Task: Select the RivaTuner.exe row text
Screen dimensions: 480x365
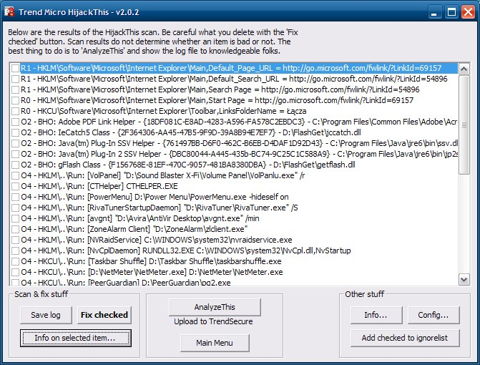Action: click(x=159, y=208)
